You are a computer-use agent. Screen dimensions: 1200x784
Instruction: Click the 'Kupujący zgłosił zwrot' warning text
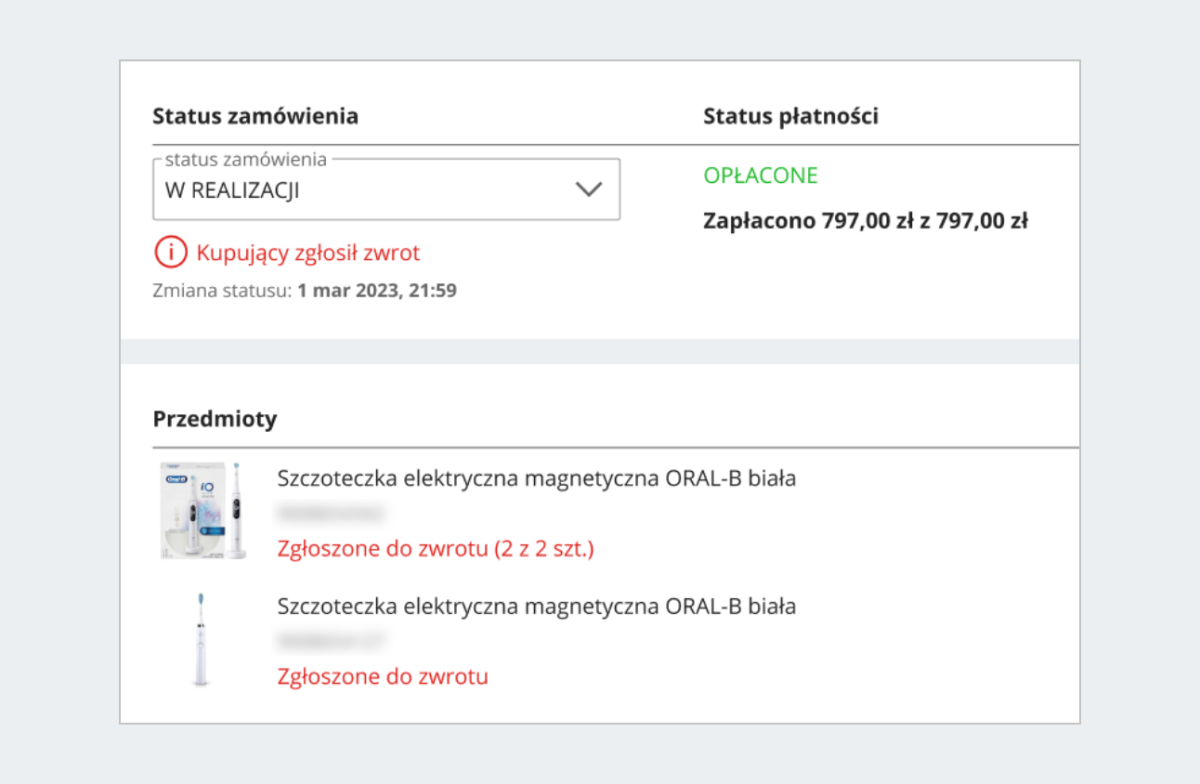[308, 253]
